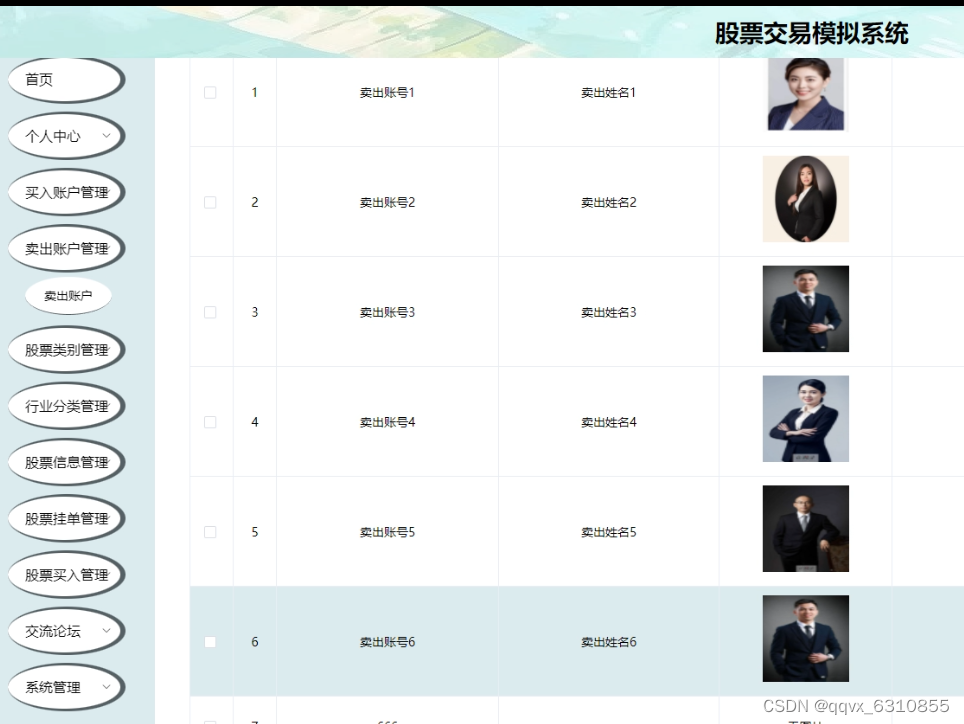The width and height of the screenshot is (964, 724).
Task: Collapse the 卖出账户管理 section
Action: coord(66,249)
